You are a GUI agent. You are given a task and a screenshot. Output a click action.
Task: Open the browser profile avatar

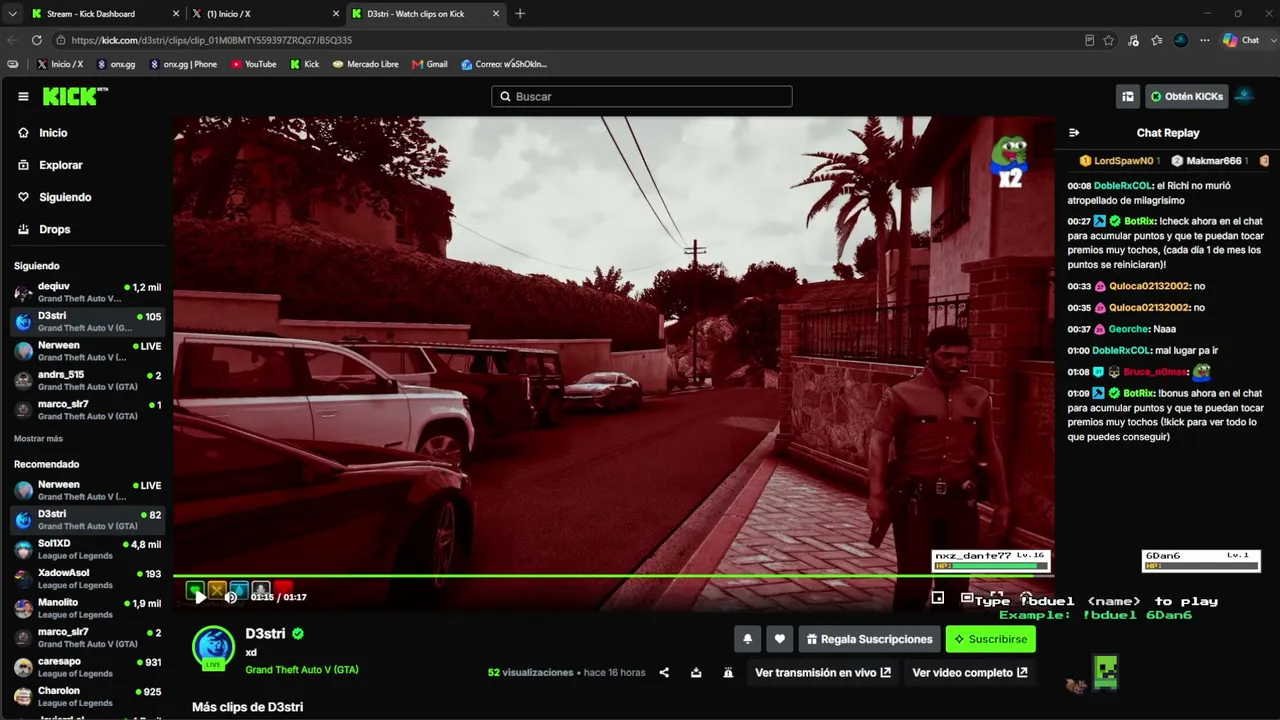[x=1181, y=40]
